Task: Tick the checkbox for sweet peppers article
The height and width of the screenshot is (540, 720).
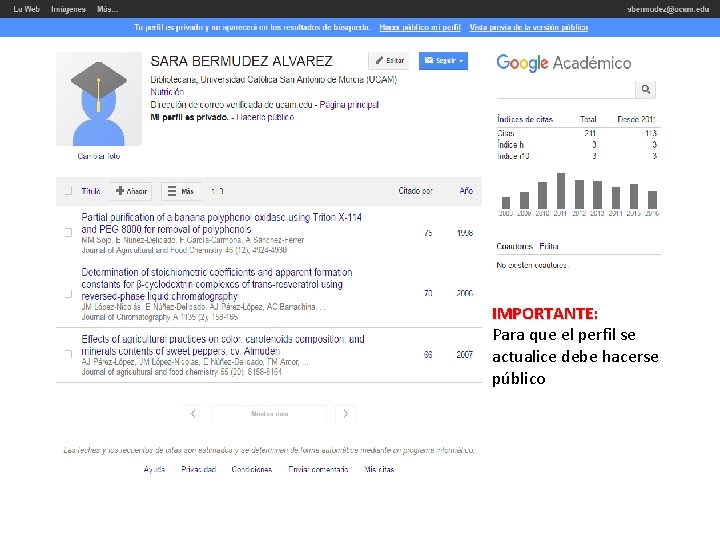Action: point(68,354)
